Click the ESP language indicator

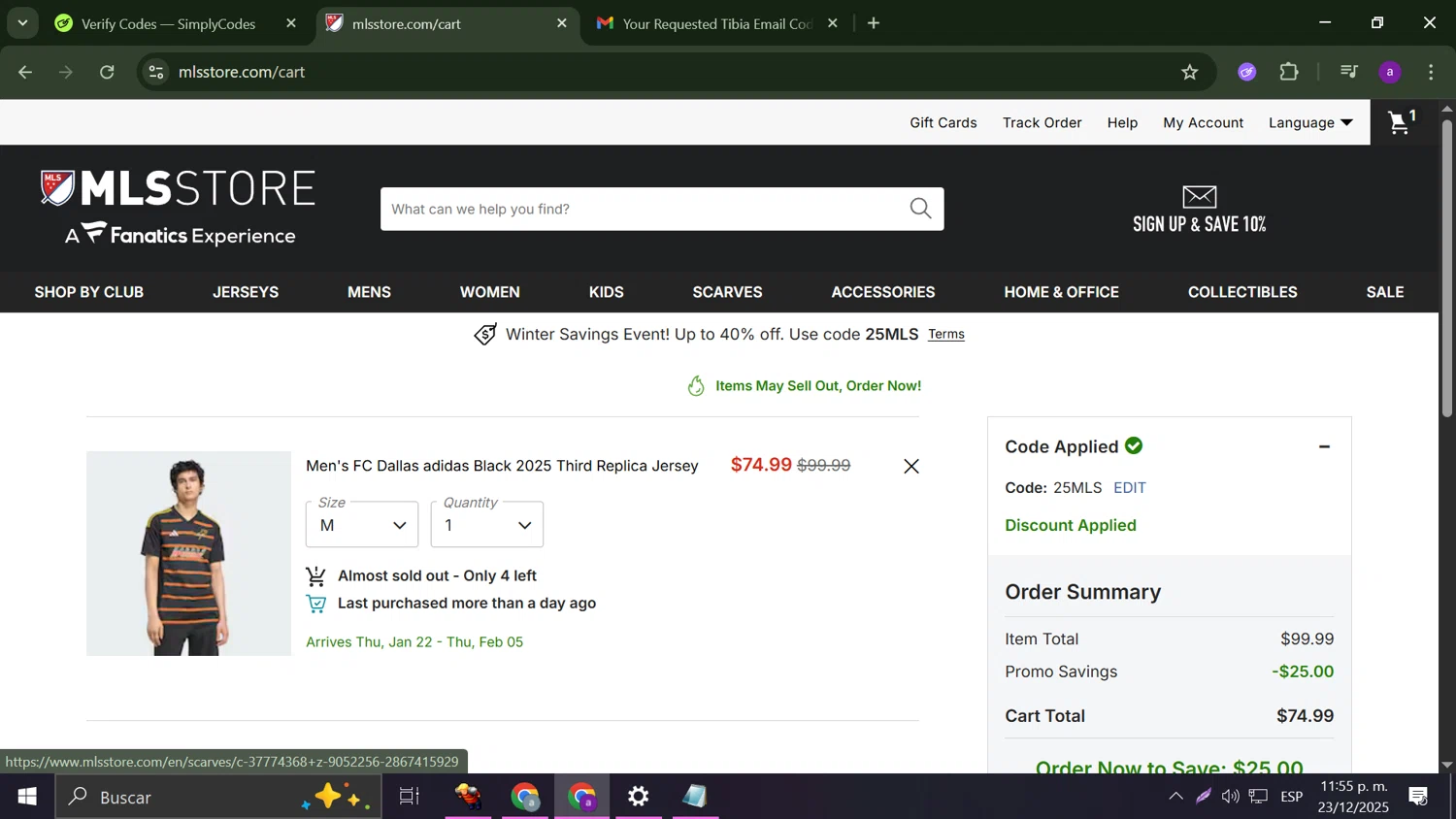click(1291, 797)
